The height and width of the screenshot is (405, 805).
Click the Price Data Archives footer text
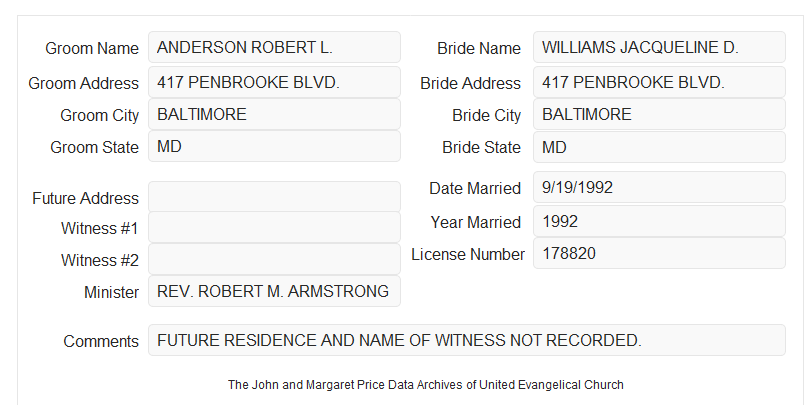click(426, 385)
